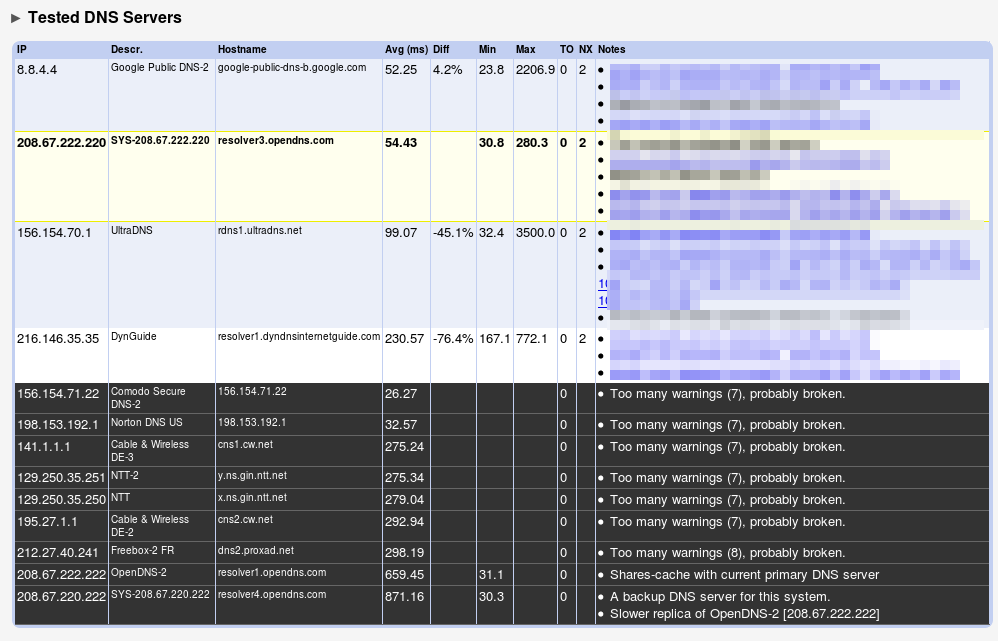Select resolver3.opendns.com hostname cell
Screen dimensions: 998x641
276,141
